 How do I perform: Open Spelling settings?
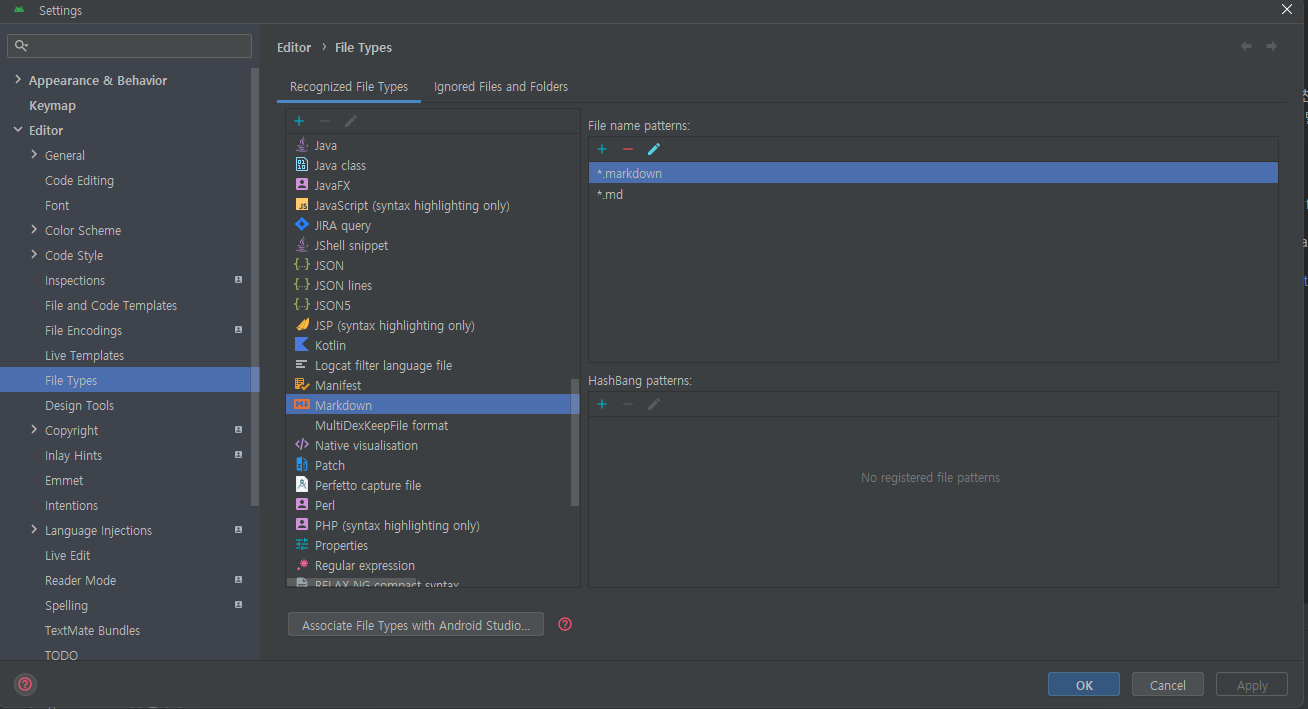(66, 605)
